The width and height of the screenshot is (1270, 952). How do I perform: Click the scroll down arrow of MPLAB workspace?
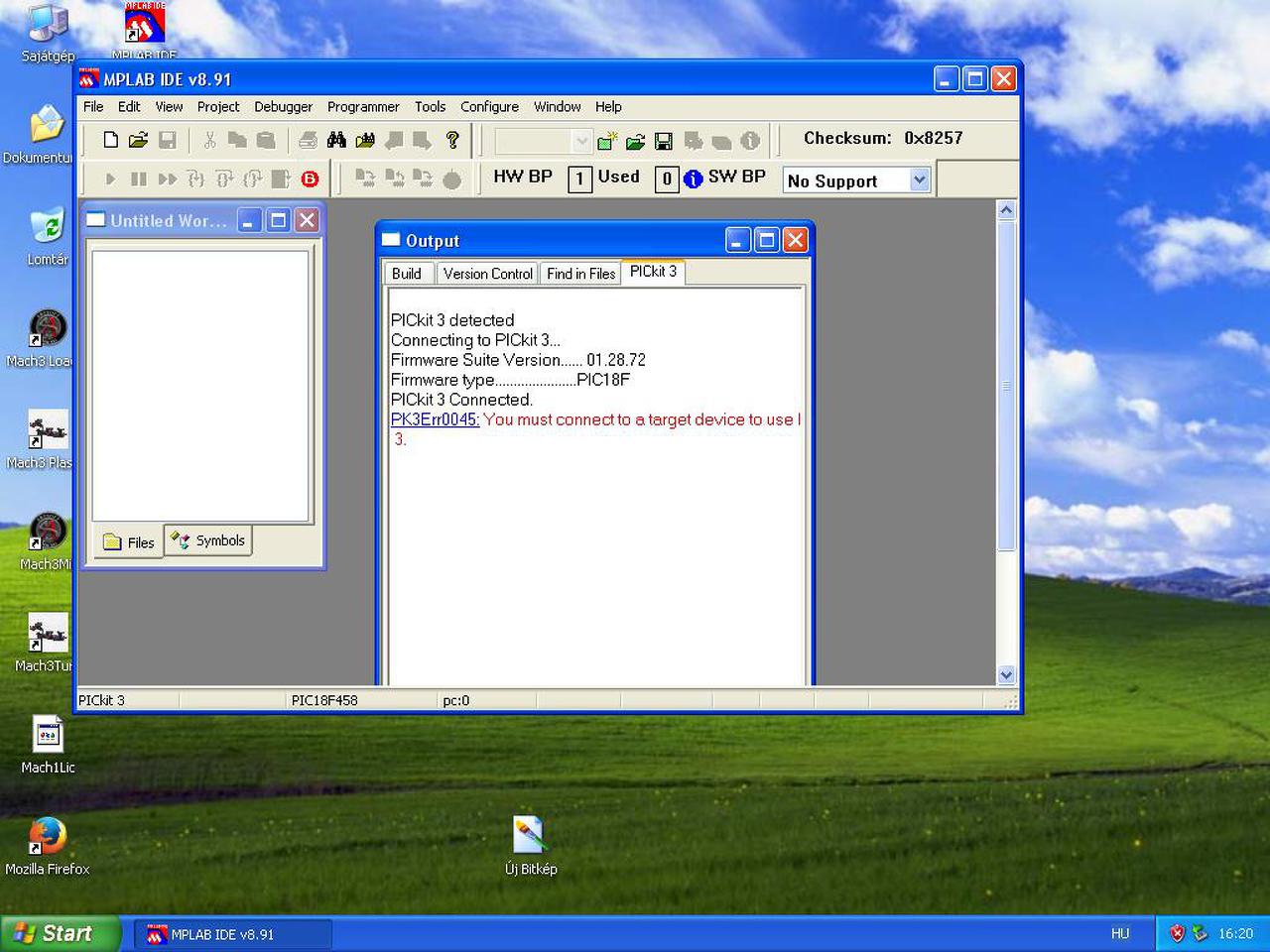(x=1006, y=675)
